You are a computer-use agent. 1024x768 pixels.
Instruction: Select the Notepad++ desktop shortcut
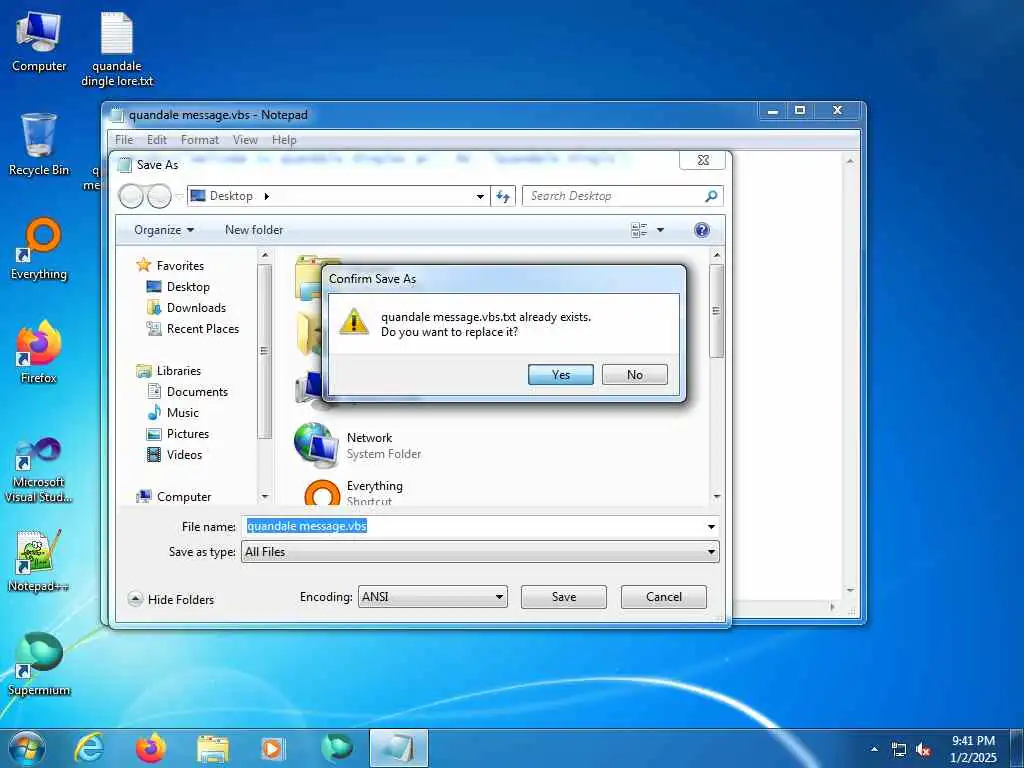(x=39, y=560)
